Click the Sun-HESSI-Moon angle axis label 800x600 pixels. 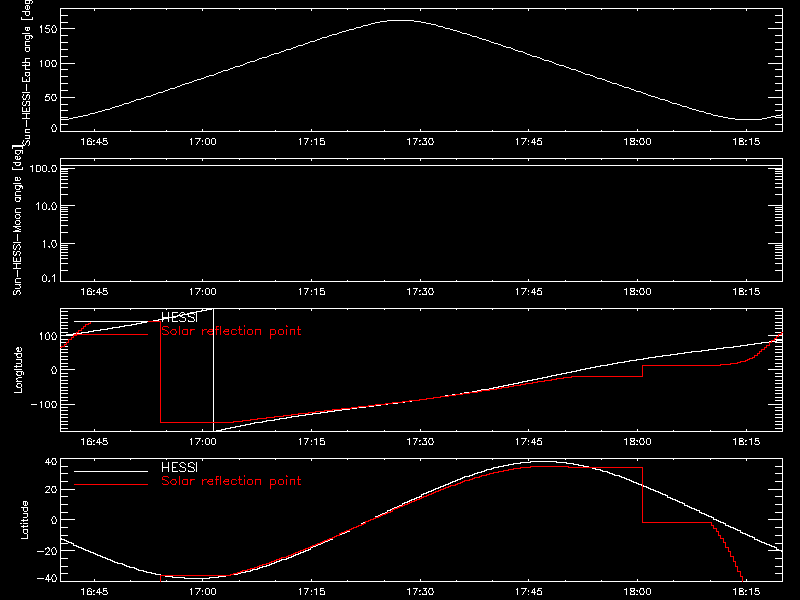17,221
